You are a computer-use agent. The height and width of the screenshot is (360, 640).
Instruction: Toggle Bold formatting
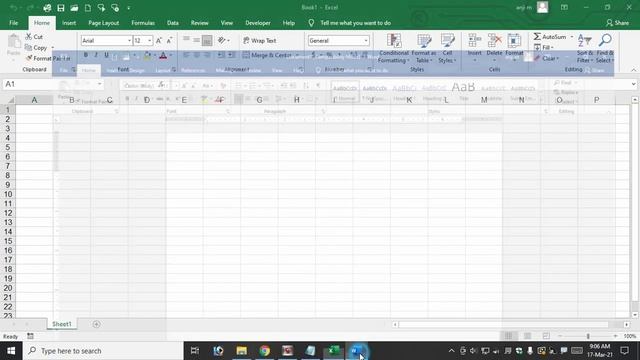[86, 55]
